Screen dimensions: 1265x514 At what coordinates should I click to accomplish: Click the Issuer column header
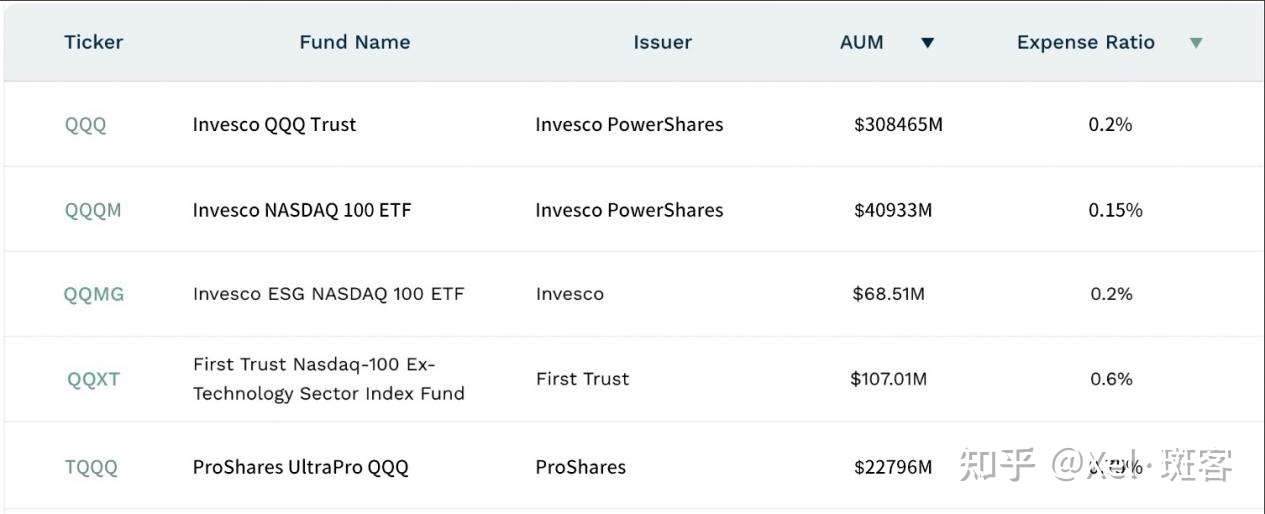(662, 42)
